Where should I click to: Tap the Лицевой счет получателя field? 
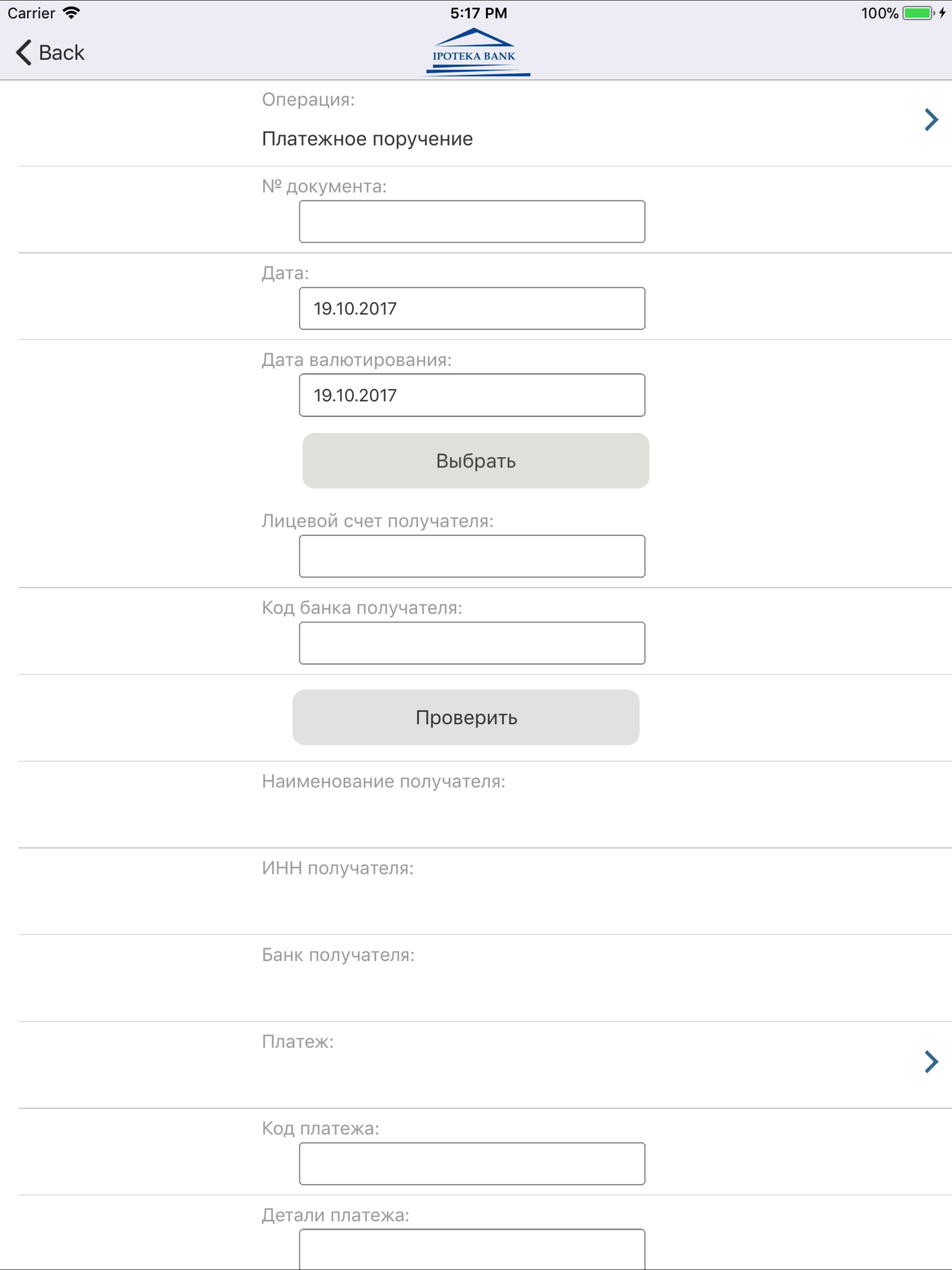471,556
